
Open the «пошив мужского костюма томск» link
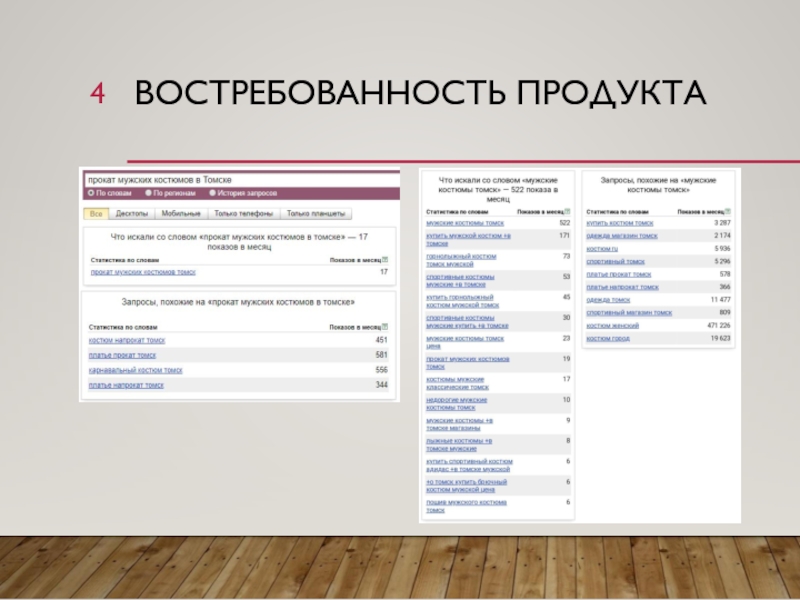(466, 506)
